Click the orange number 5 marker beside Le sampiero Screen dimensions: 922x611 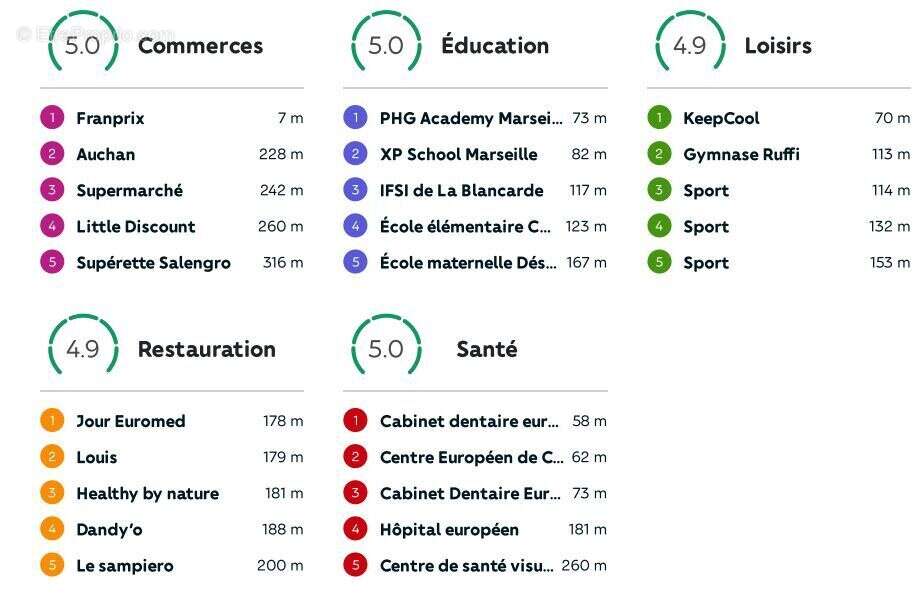point(51,565)
